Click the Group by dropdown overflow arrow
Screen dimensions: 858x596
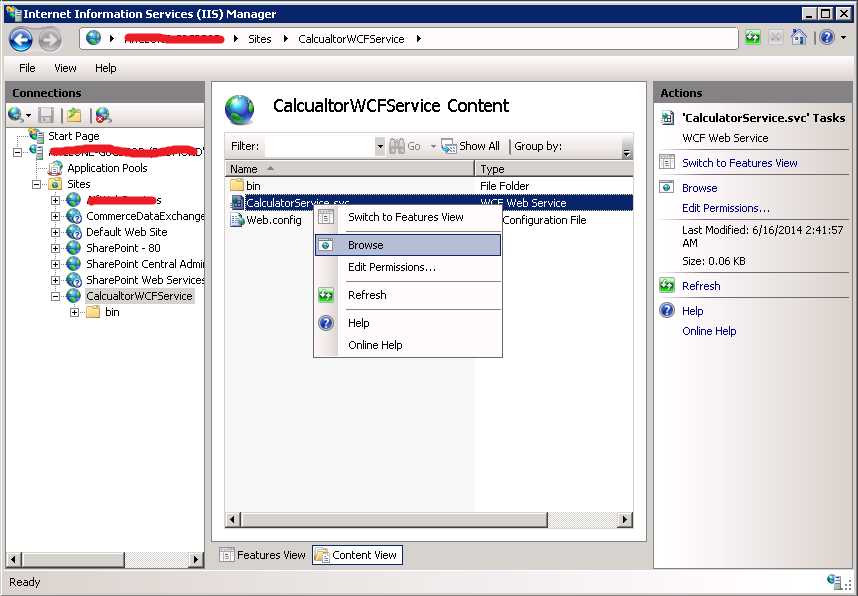point(627,152)
